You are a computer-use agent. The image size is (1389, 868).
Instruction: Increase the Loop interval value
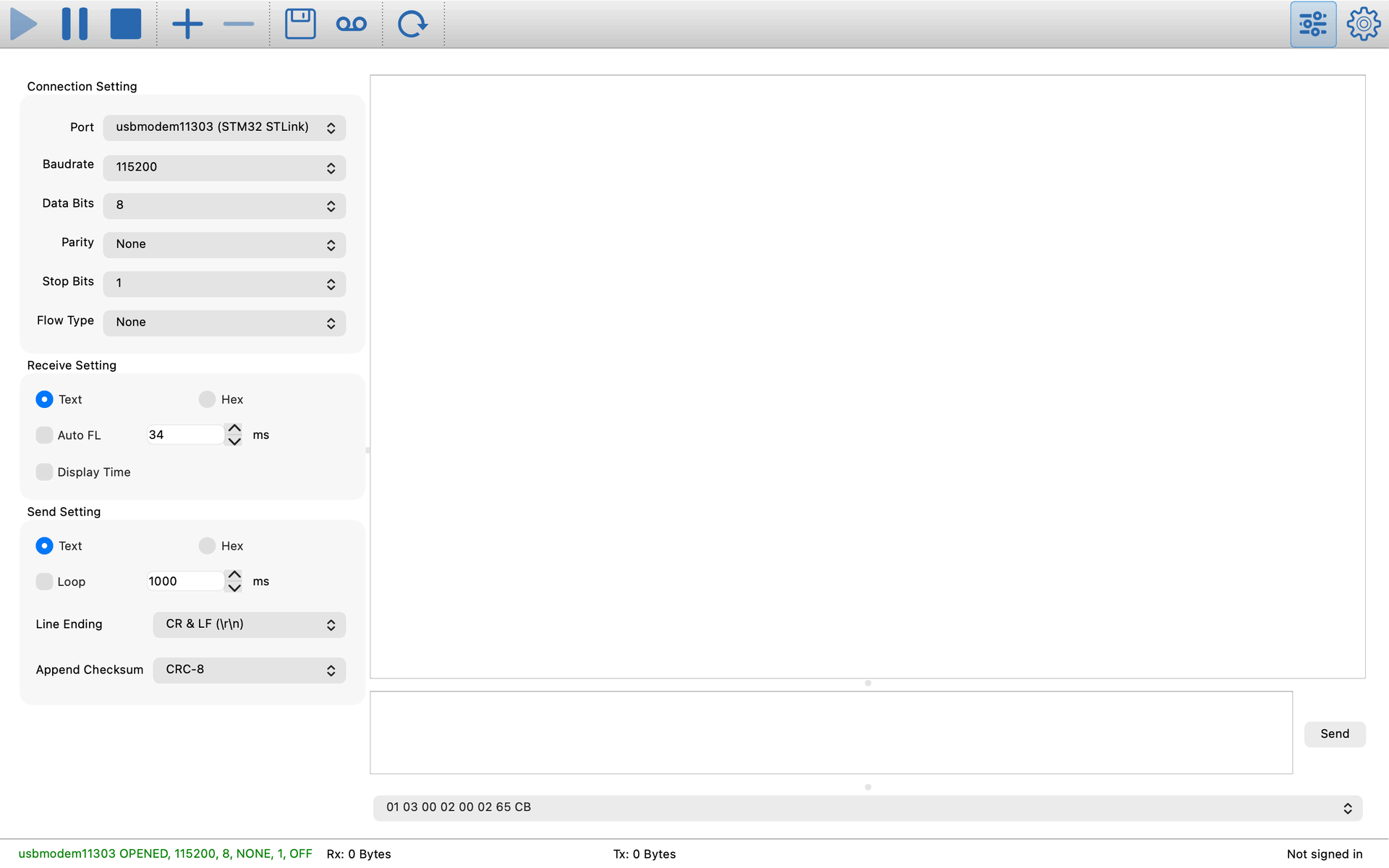point(234,575)
